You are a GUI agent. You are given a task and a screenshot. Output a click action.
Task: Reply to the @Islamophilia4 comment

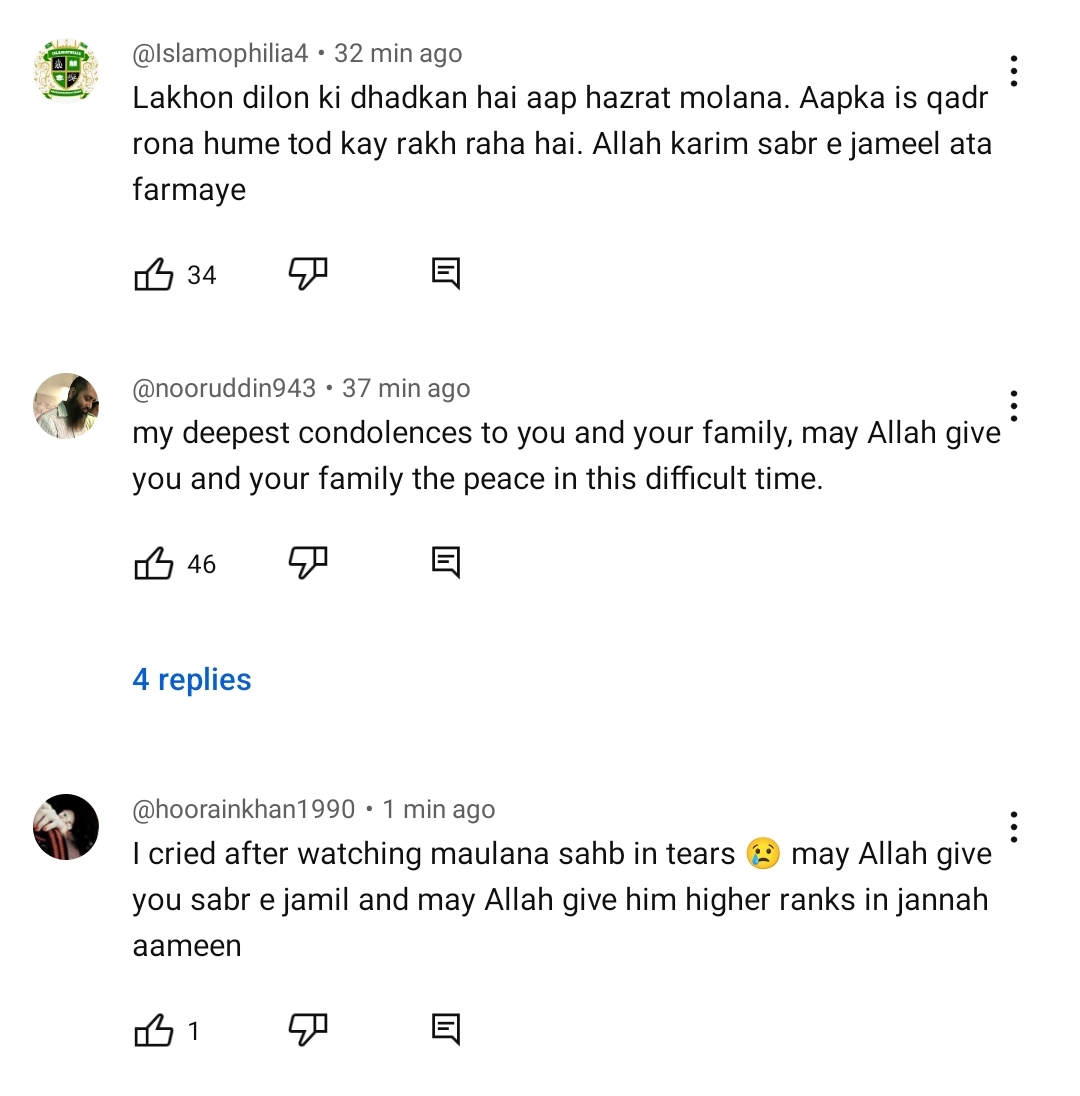click(446, 273)
